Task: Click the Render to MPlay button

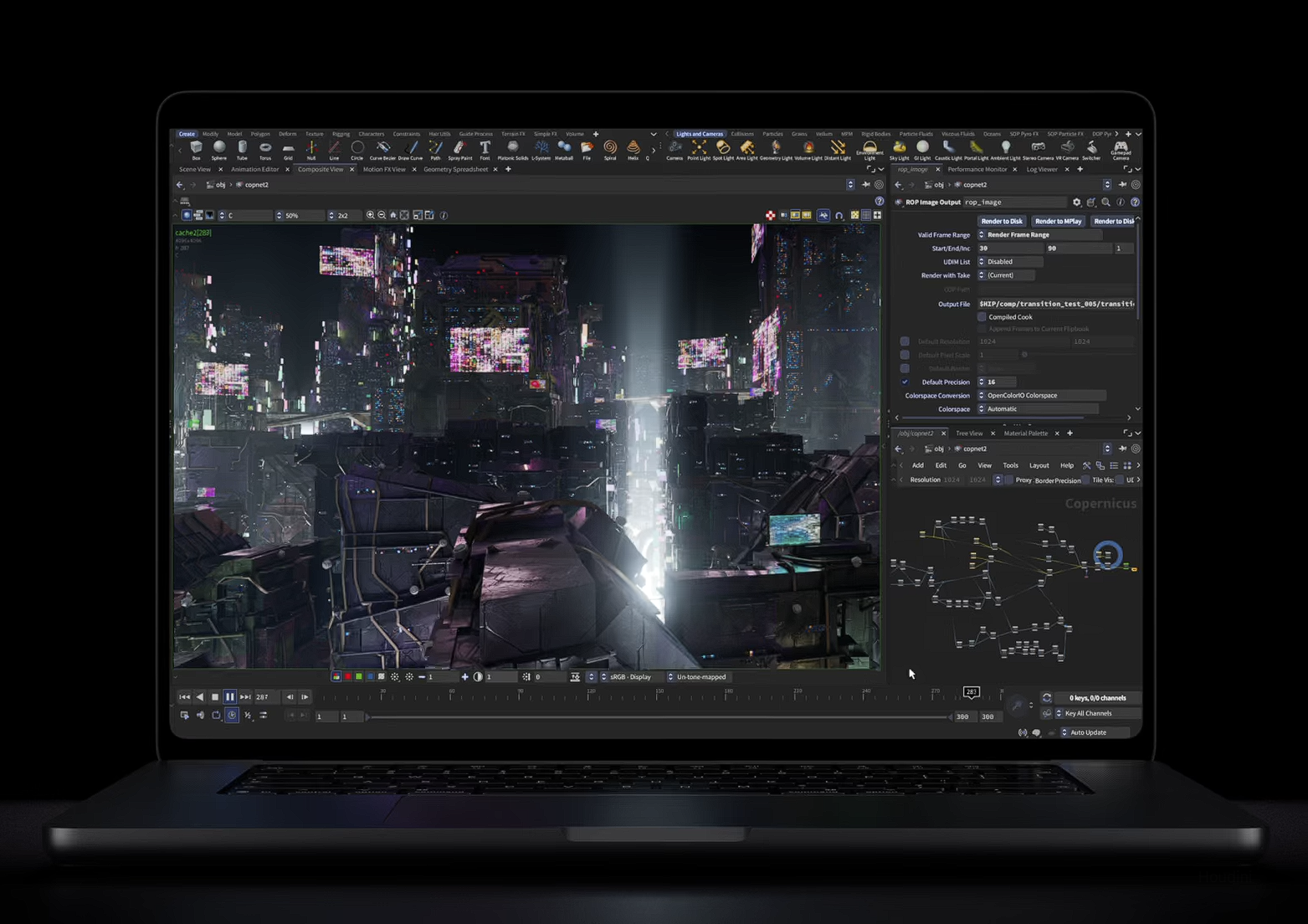Action: (x=1059, y=221)
